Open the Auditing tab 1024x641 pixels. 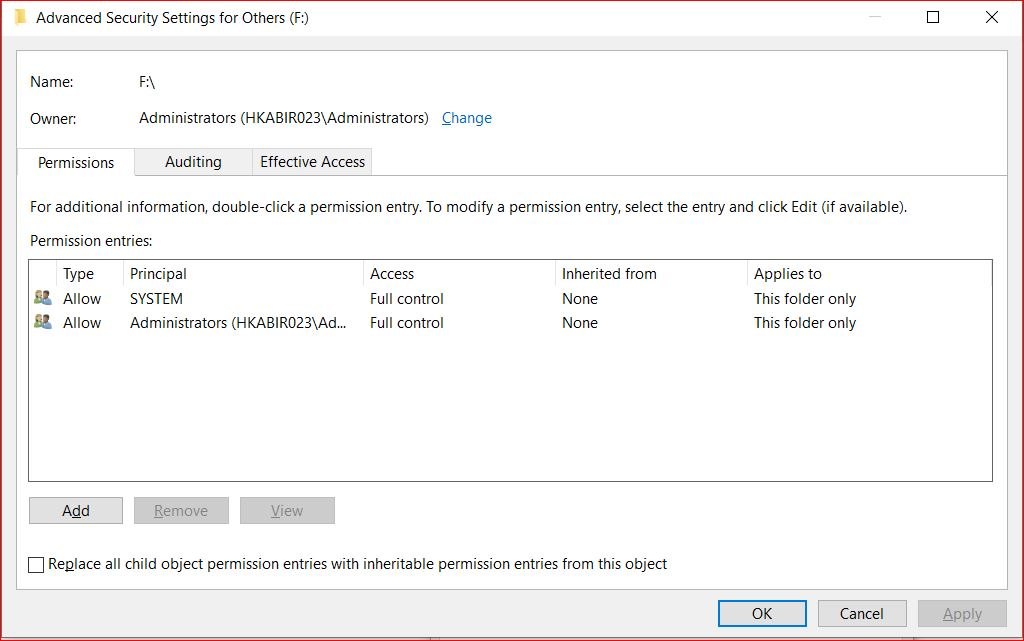click(193, 162)
